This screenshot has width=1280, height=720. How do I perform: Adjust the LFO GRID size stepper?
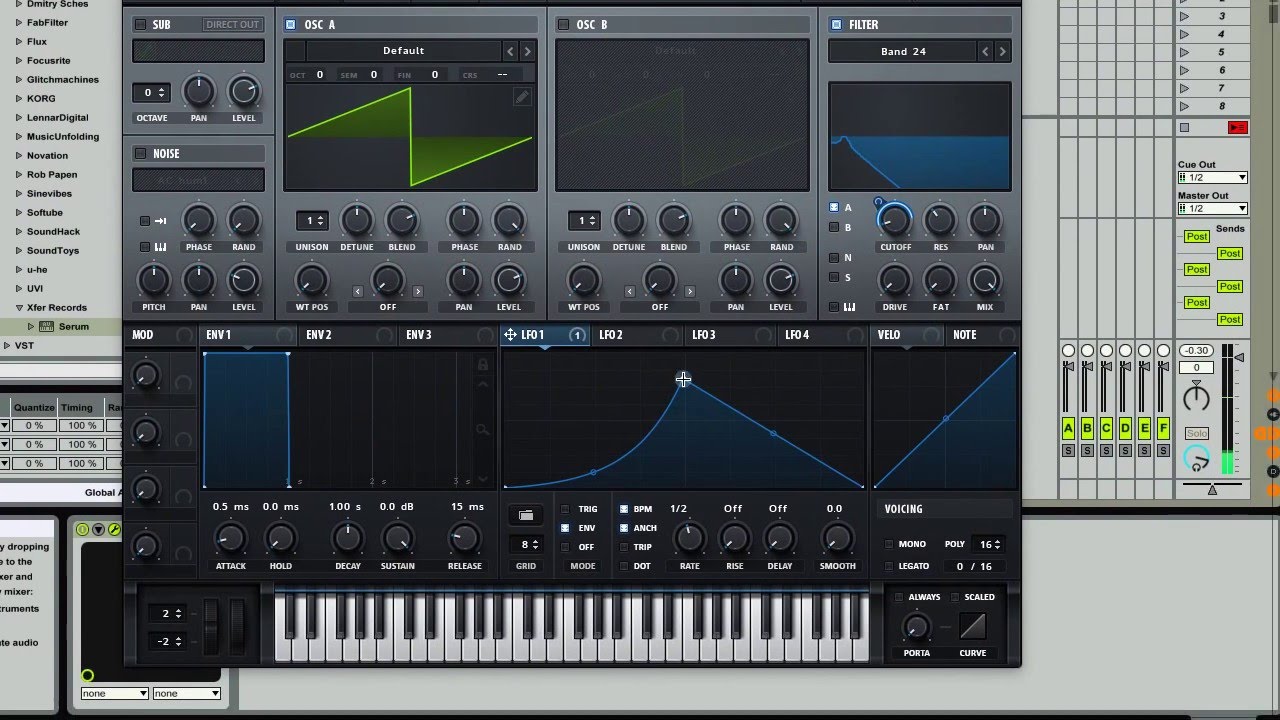click(526, 544)
